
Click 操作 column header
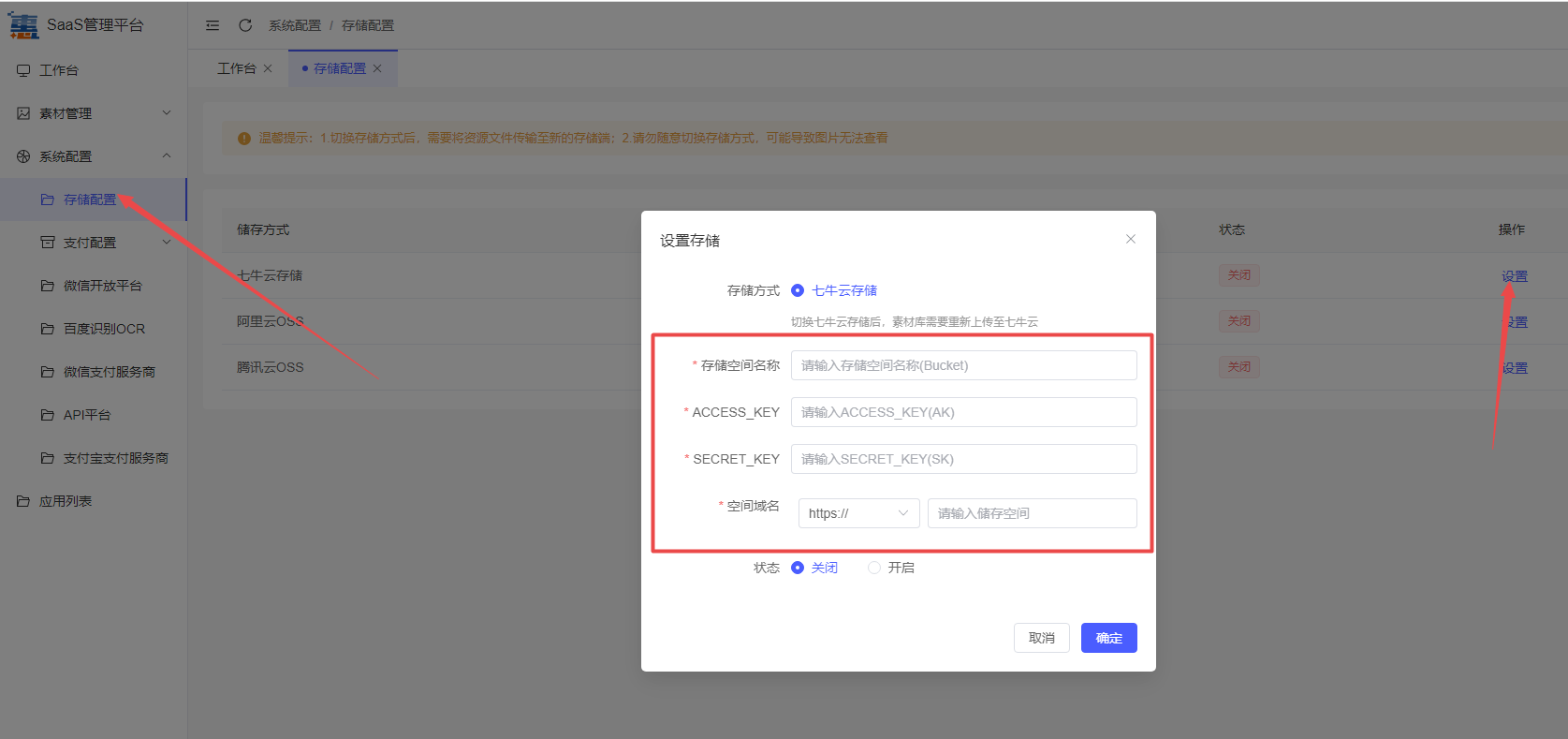point(1512,229)
